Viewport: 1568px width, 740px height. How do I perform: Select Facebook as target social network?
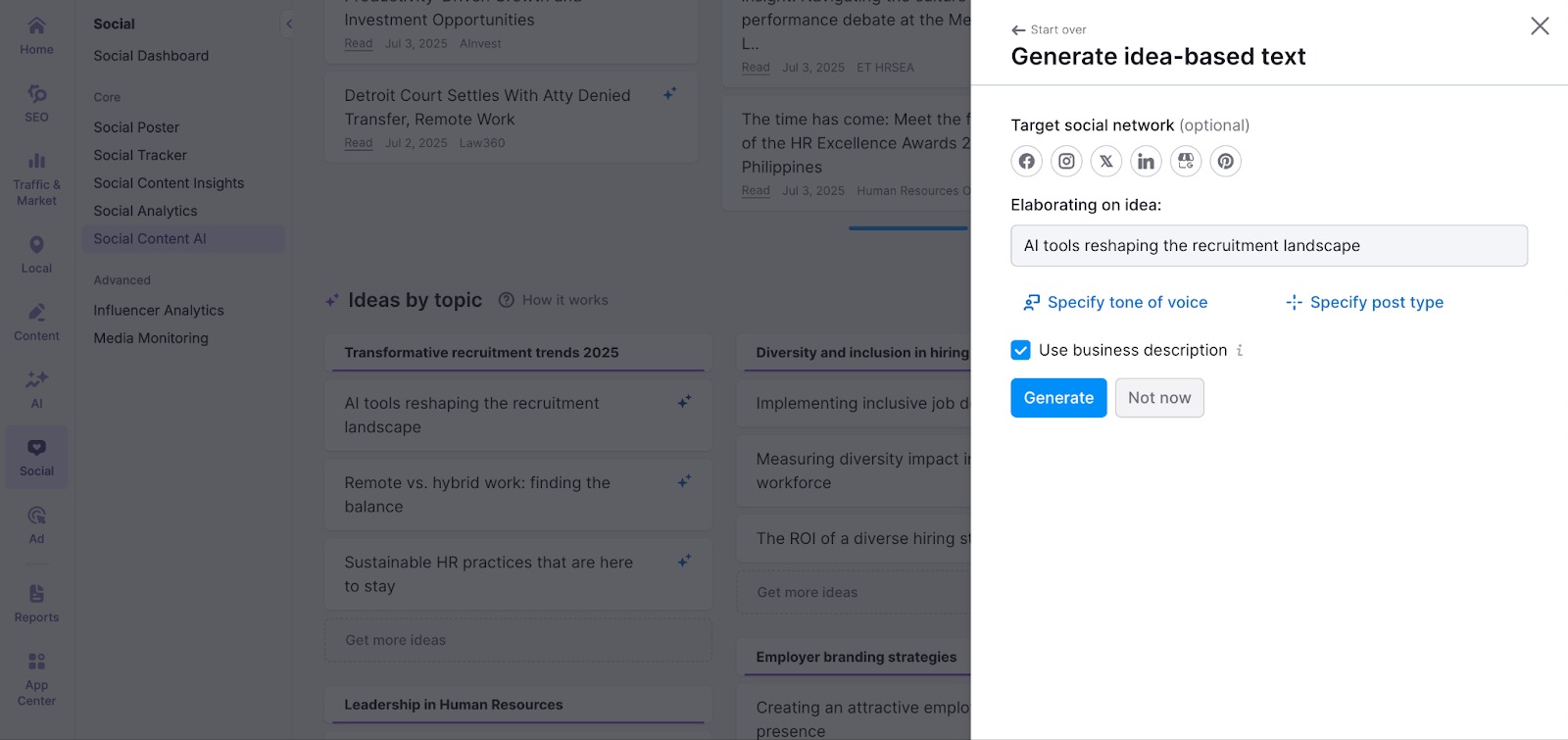pyautogui.click(x=1026, y=162)
